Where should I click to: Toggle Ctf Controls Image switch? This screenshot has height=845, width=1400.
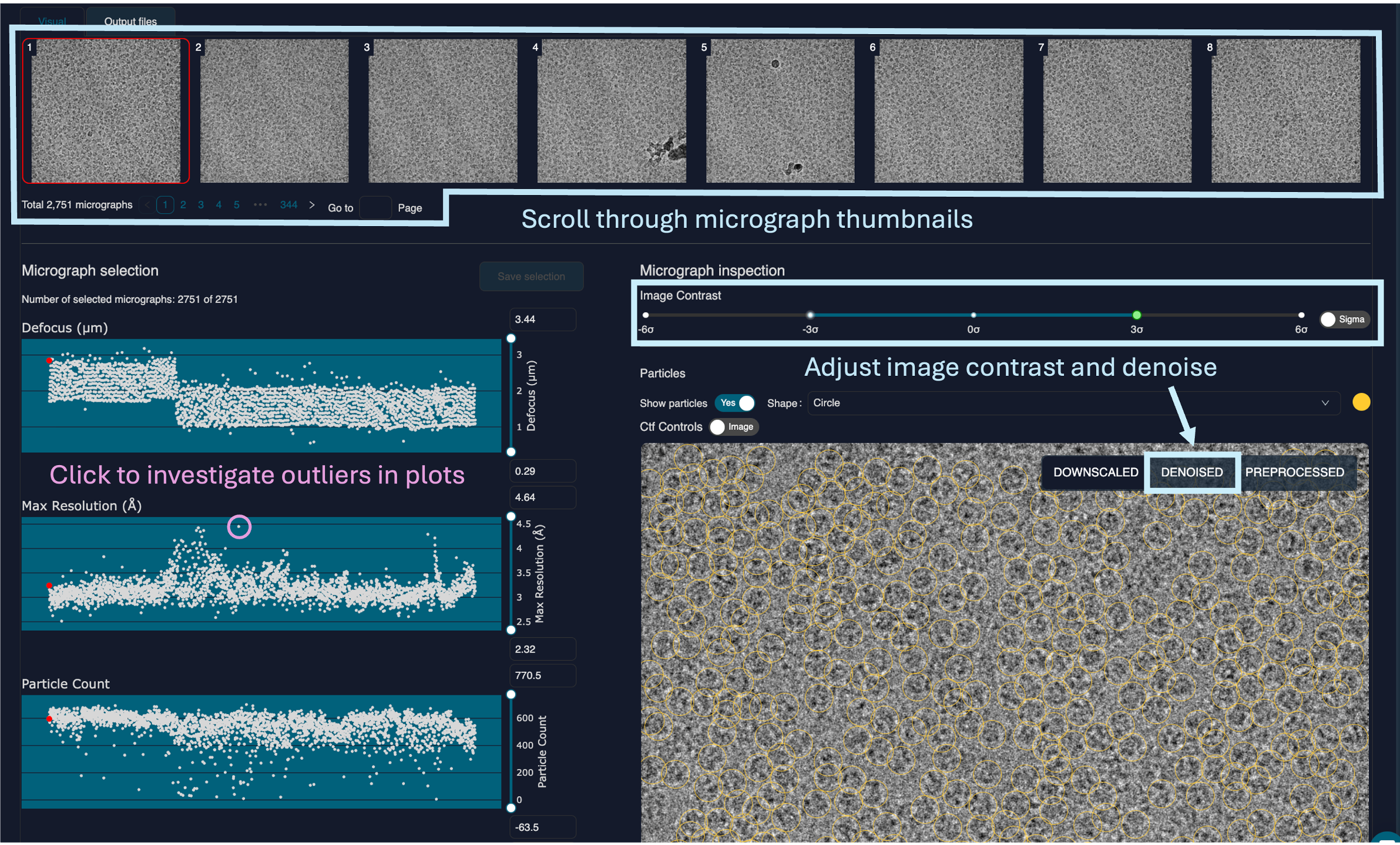point(733,427)
